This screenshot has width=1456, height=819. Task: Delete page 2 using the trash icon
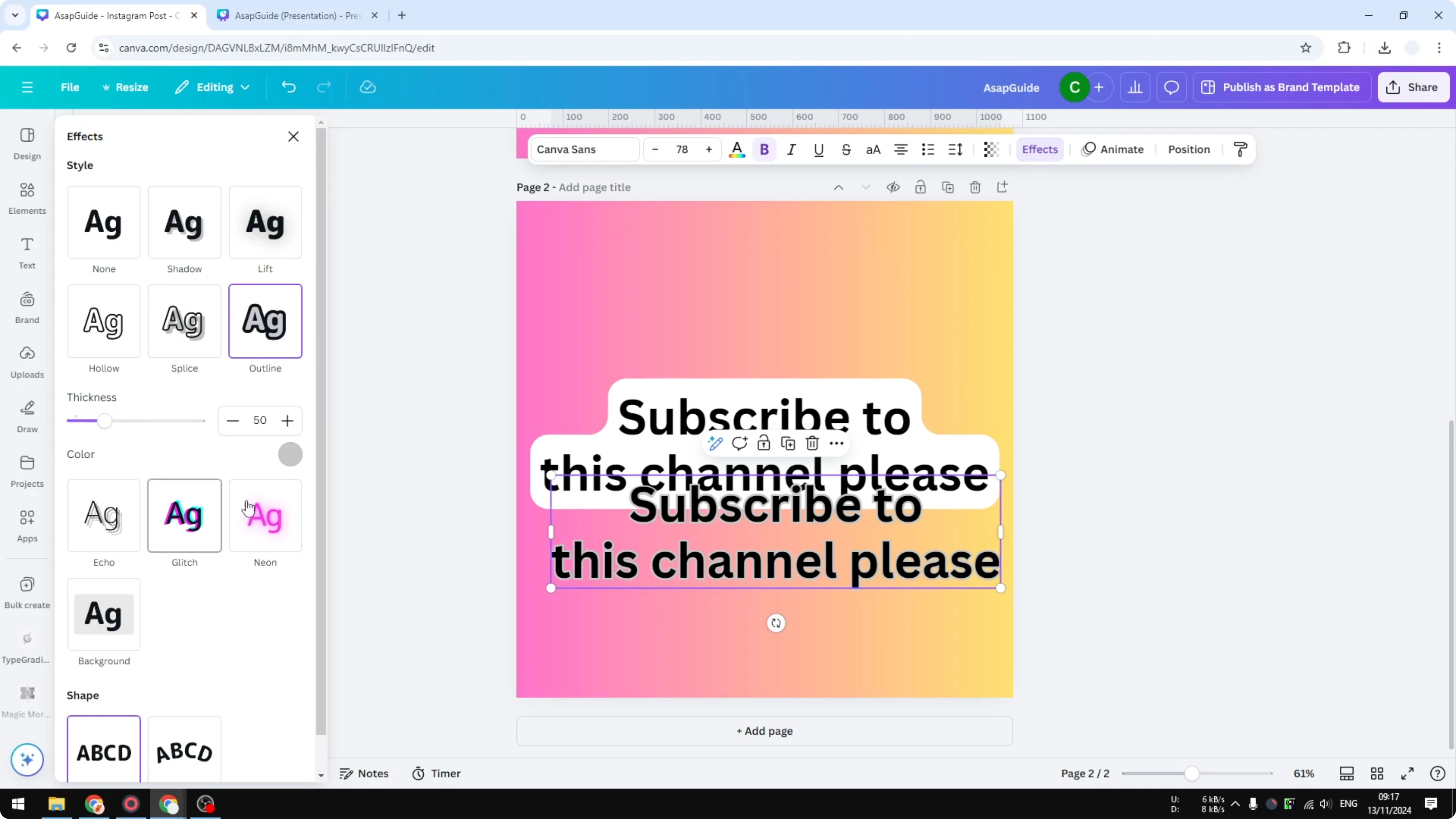coord(975,187)
